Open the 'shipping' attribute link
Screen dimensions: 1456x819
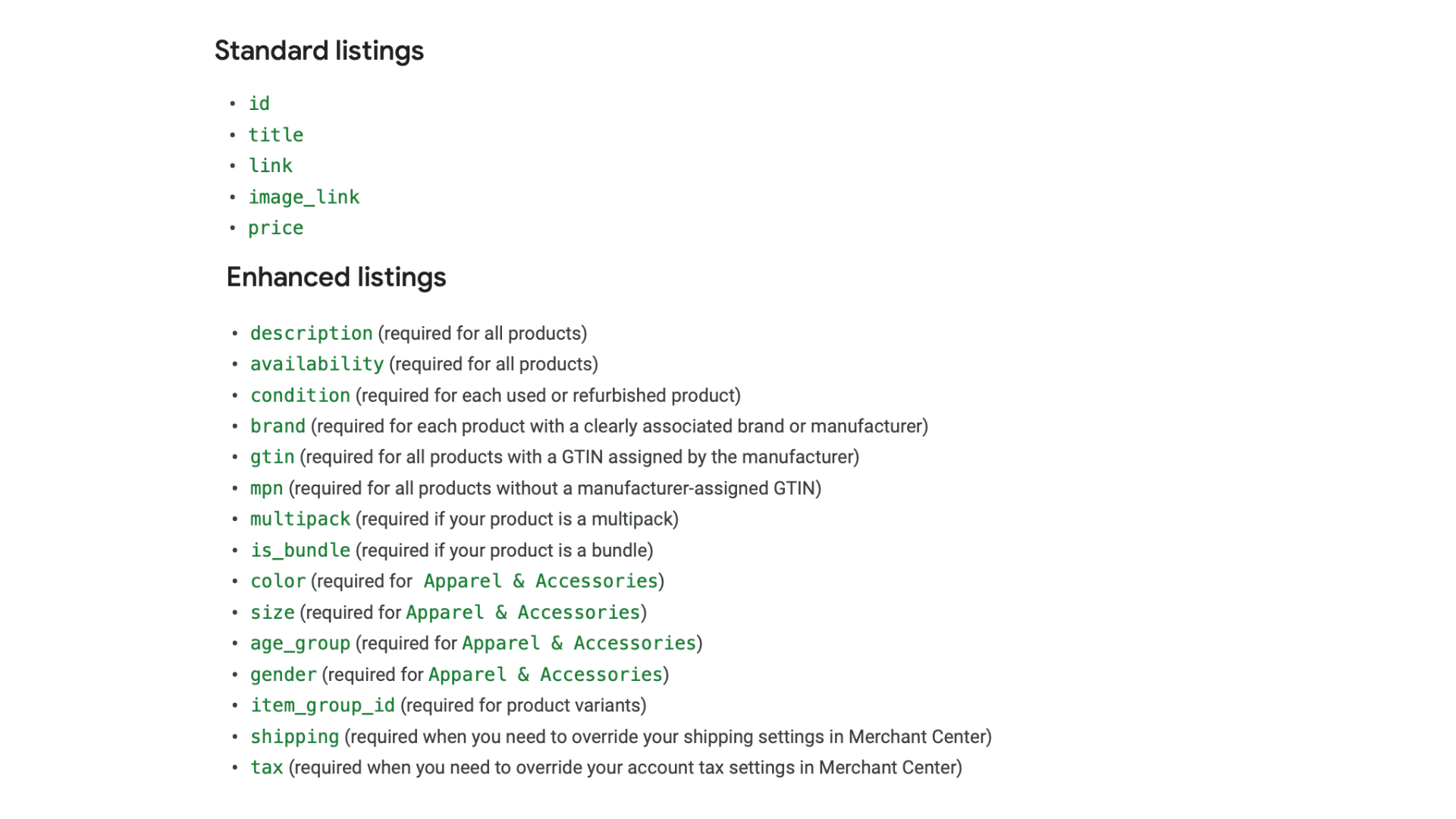click(x=294, y=737)
